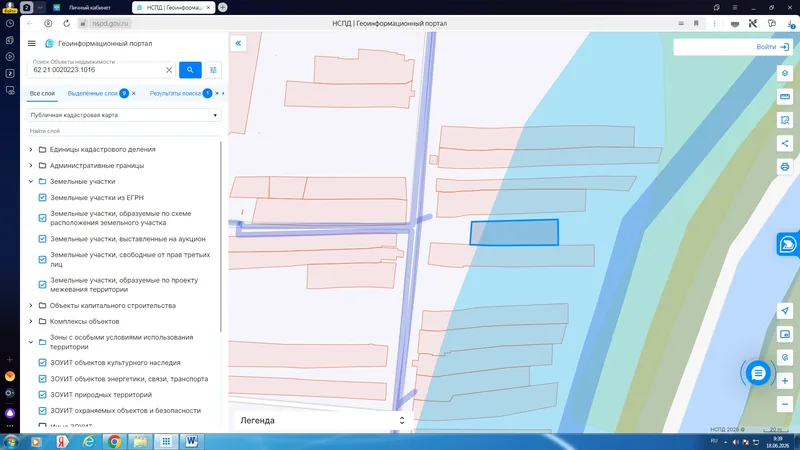Click the Найти слой input field
This screenshot has width=800, height=450.
click(124, 131)
